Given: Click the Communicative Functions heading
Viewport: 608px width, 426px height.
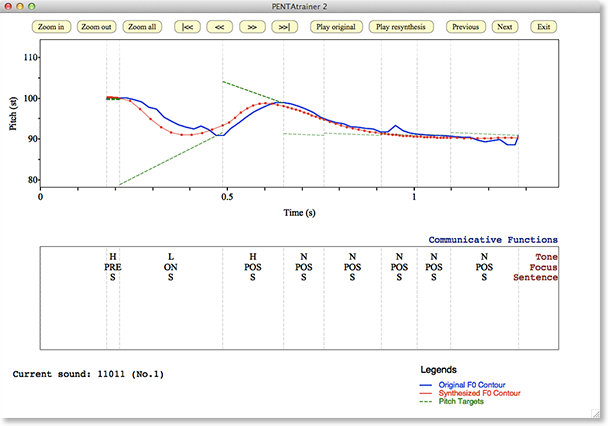Looking at the screenshot, I should coord(493,240).
